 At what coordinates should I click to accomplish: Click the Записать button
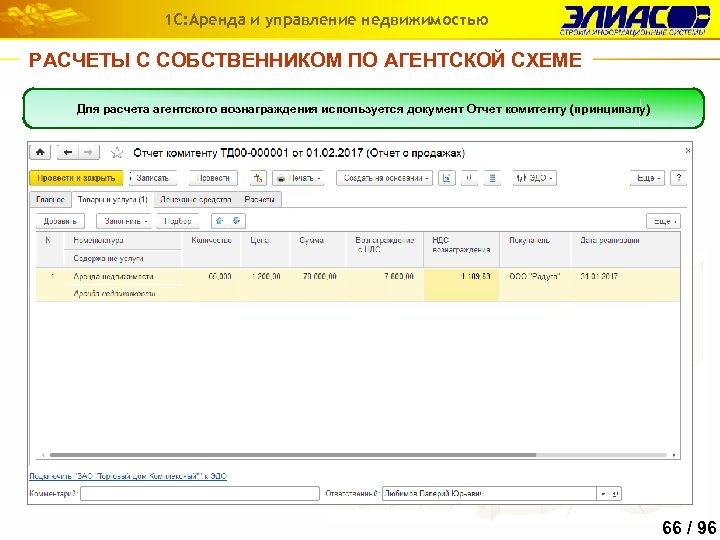tap(153, 178)
